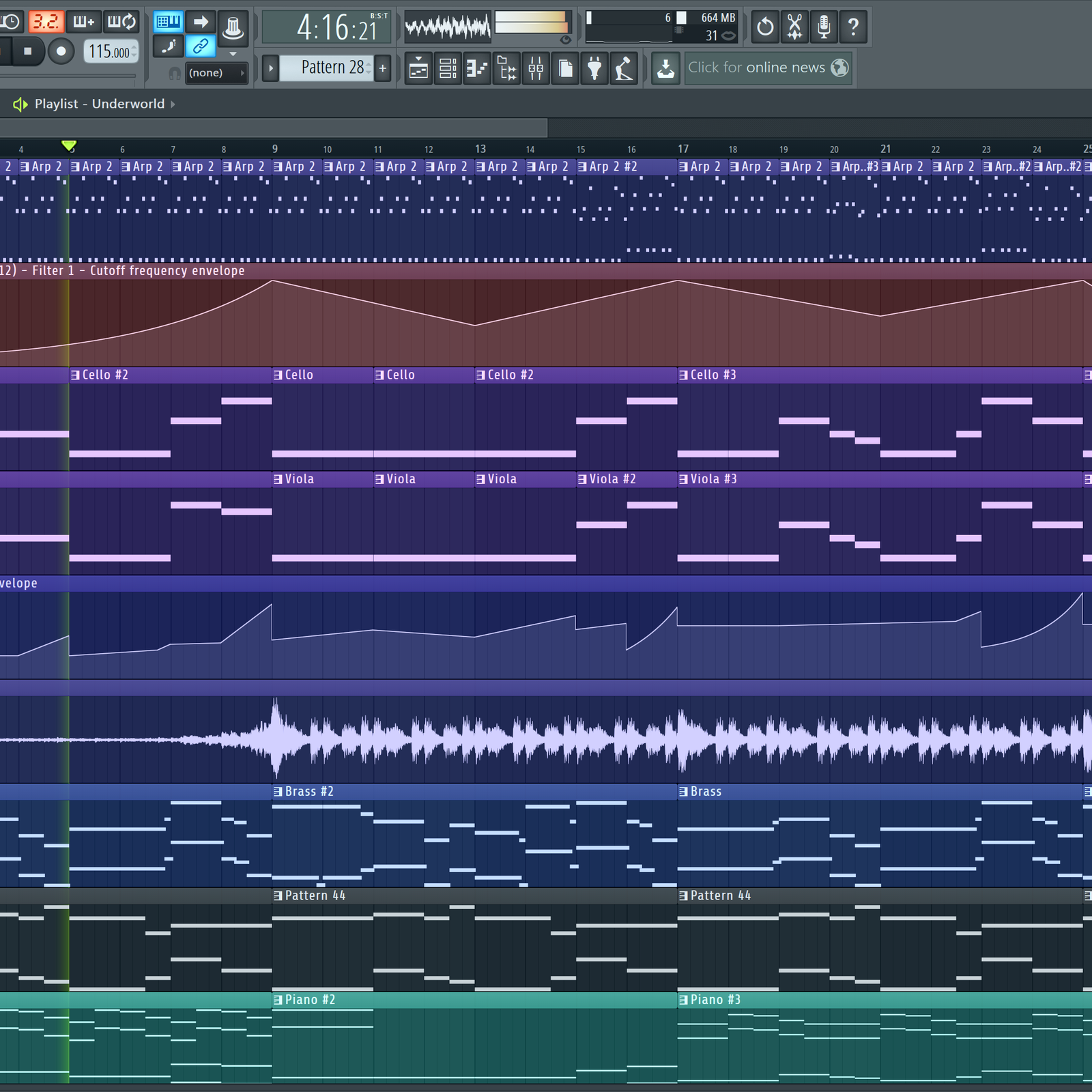
Task: Click the microphone one-click recording icon
Action: coord(824,27)
